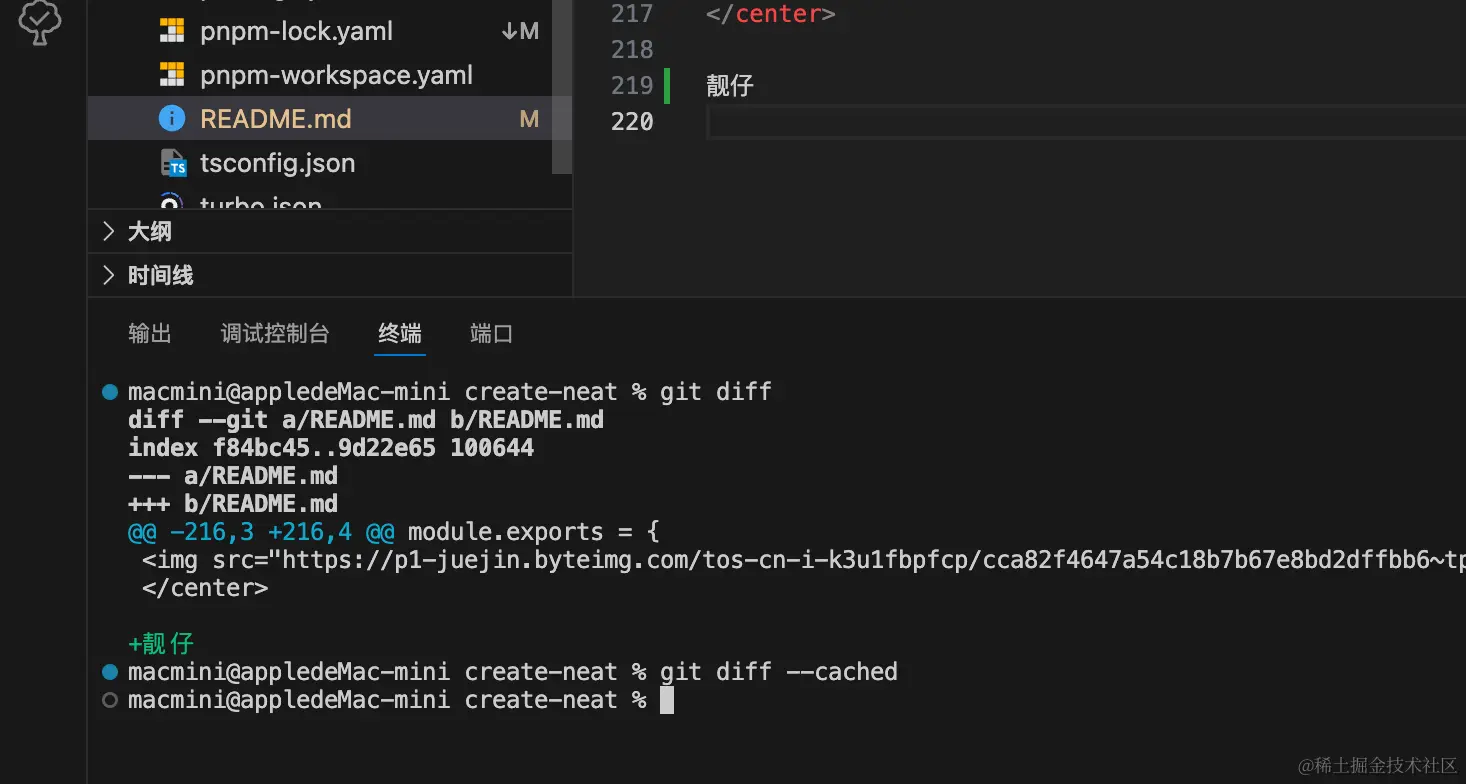1466x784 pixels.
Task: Open the tree-shaped extension icon in activity bar
Action: [x=40, y=22]
